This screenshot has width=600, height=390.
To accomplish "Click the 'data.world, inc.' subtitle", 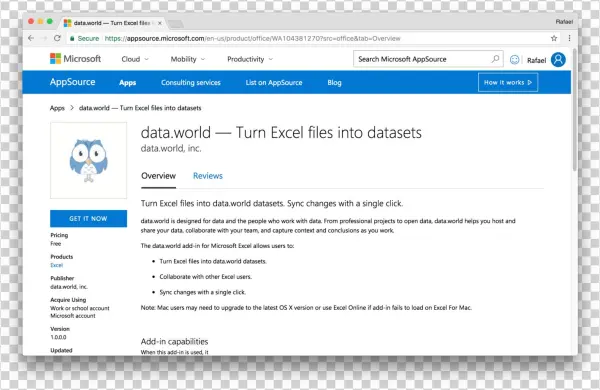I will [171, 148].
